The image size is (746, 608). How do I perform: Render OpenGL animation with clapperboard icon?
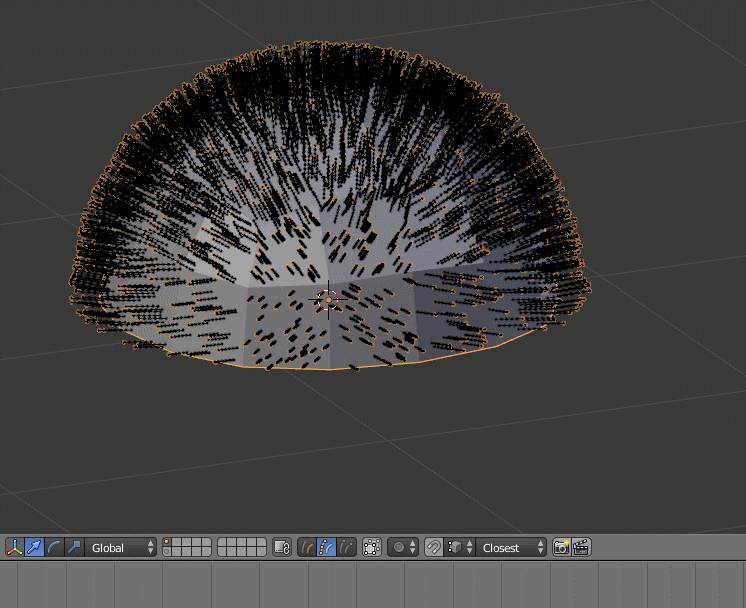point(581,548)
